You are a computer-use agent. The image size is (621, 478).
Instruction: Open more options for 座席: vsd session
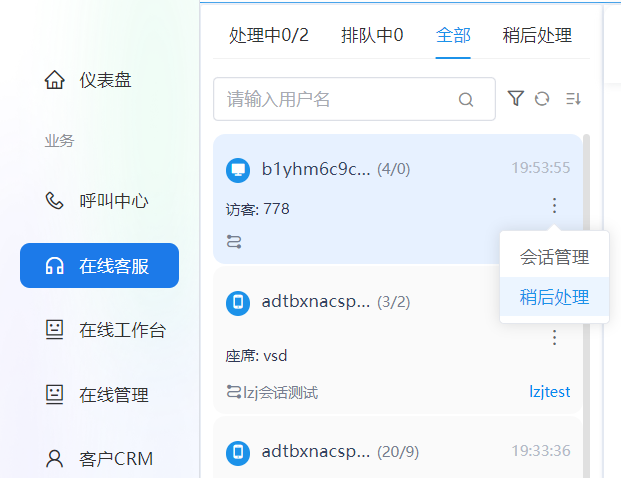tap(554, 337)
